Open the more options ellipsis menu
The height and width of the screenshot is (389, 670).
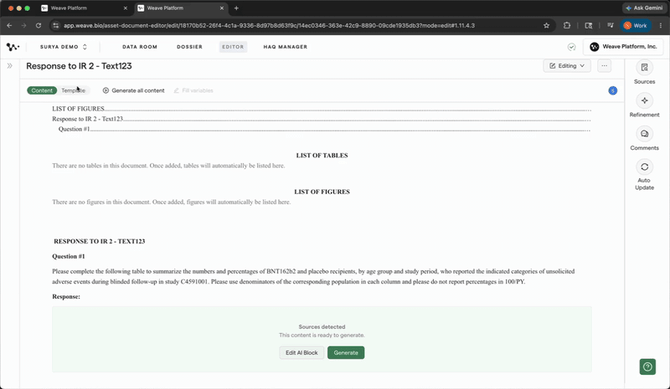[604, 66]
